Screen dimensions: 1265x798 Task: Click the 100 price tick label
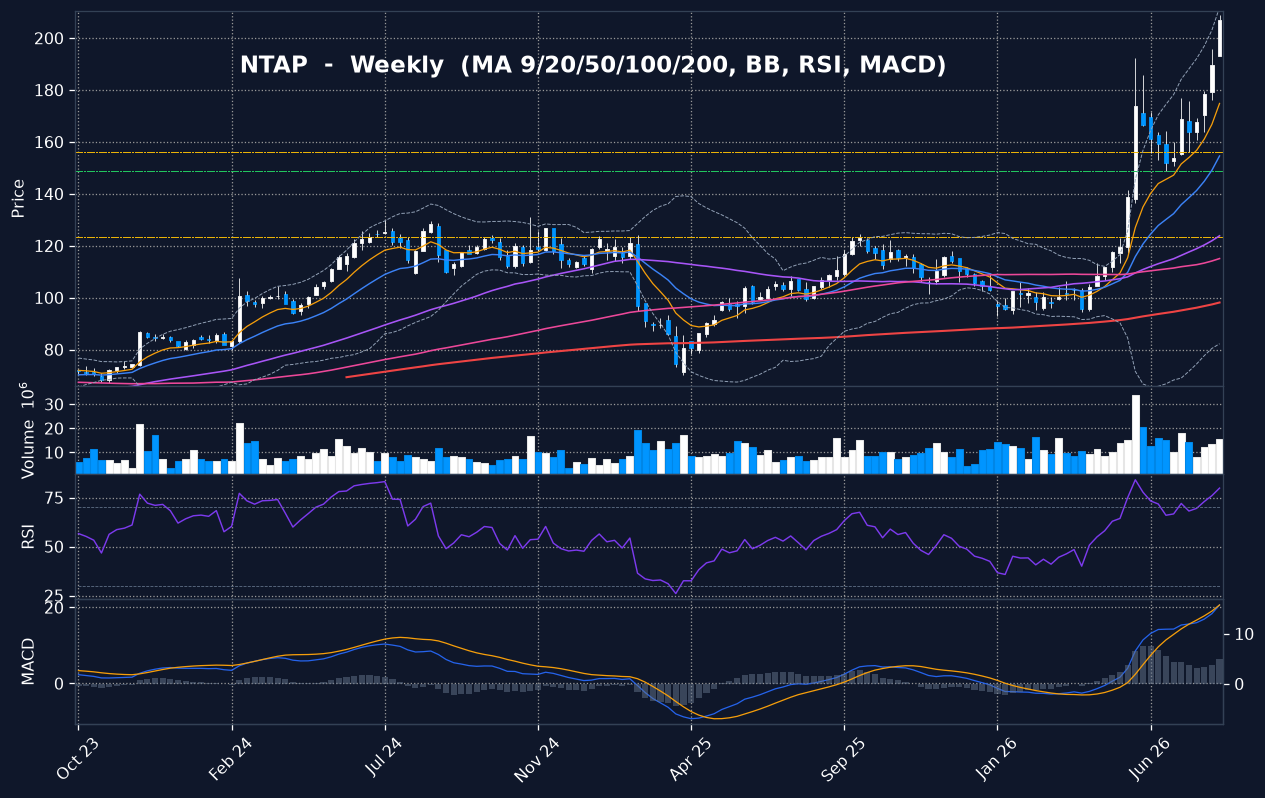pos(50,299)
